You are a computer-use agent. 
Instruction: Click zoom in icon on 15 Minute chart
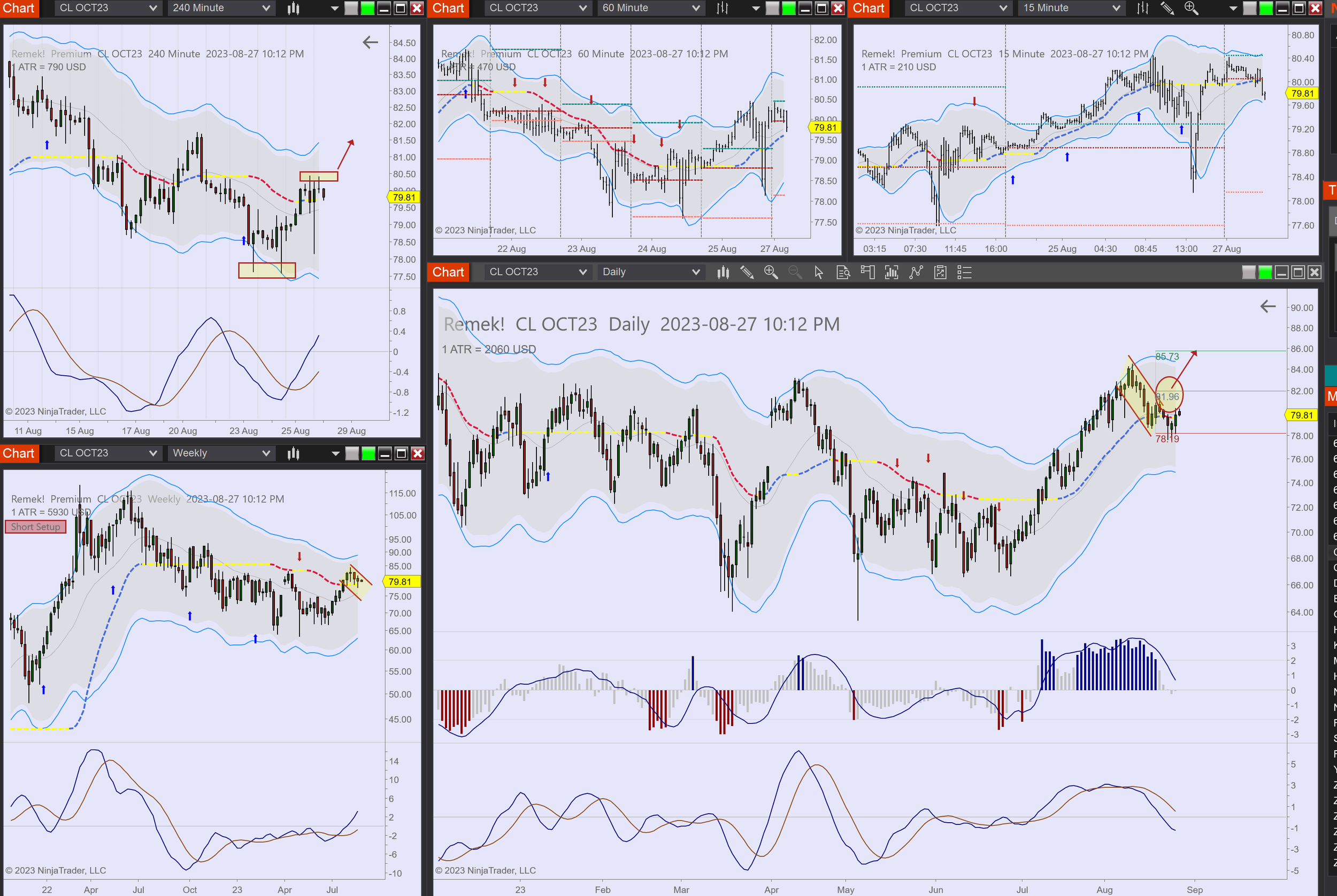point(1190,8)
